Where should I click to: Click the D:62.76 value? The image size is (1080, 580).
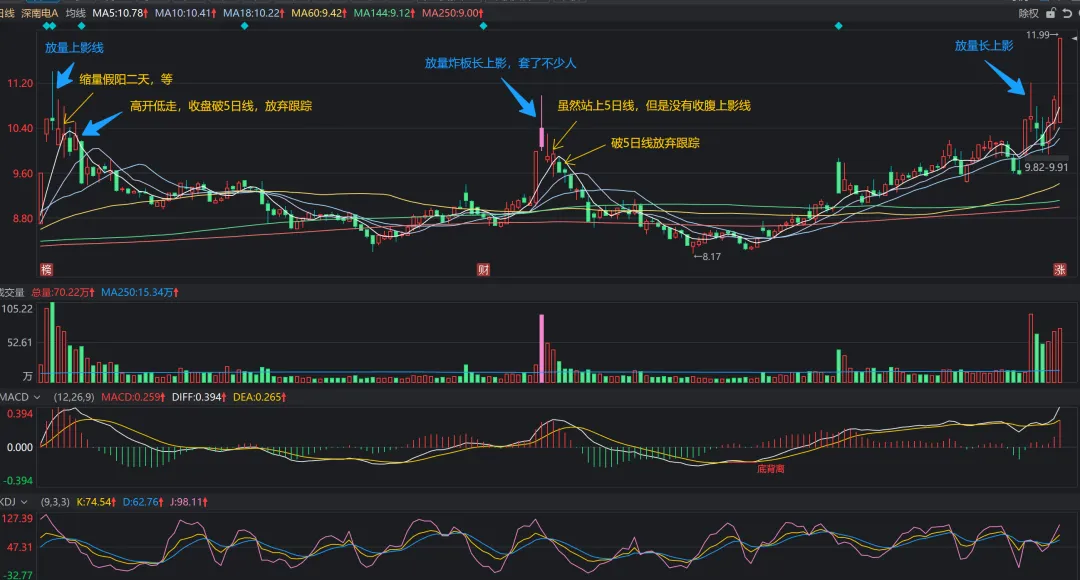(143, 502)
